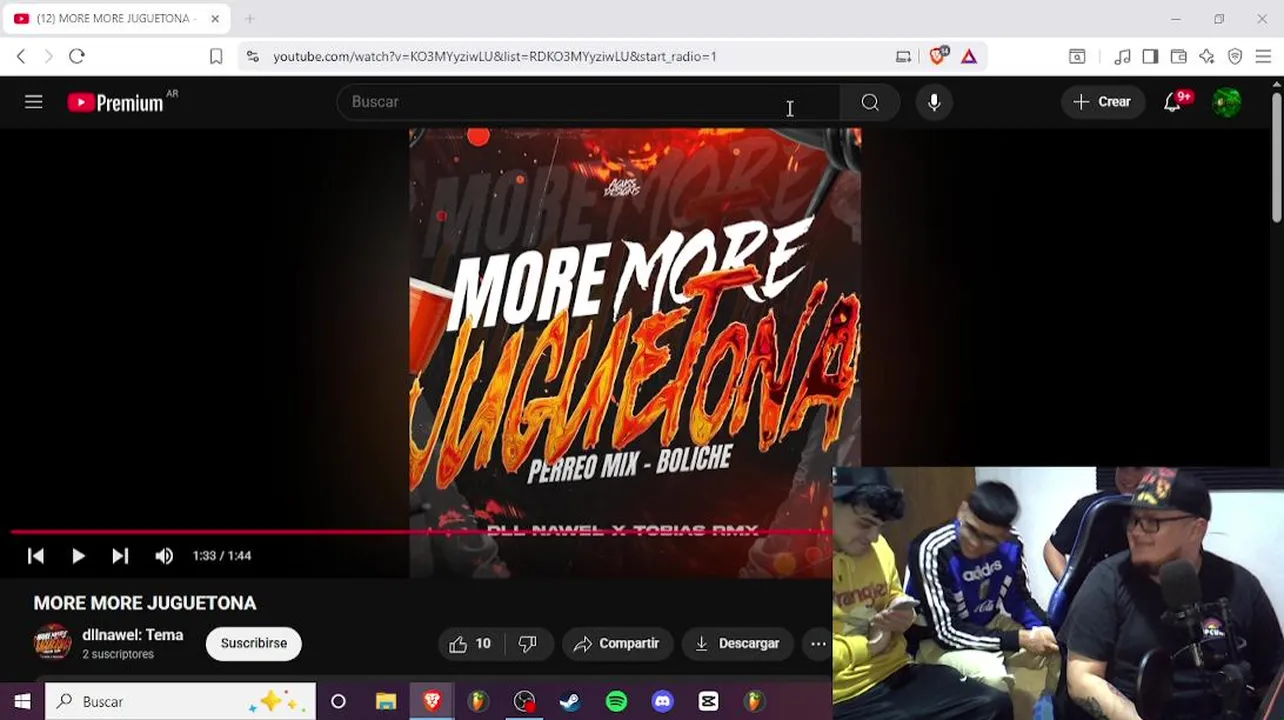Open Steam from taskbar
This screenshot has height=720, width=1284.
[x=570, y=702]
